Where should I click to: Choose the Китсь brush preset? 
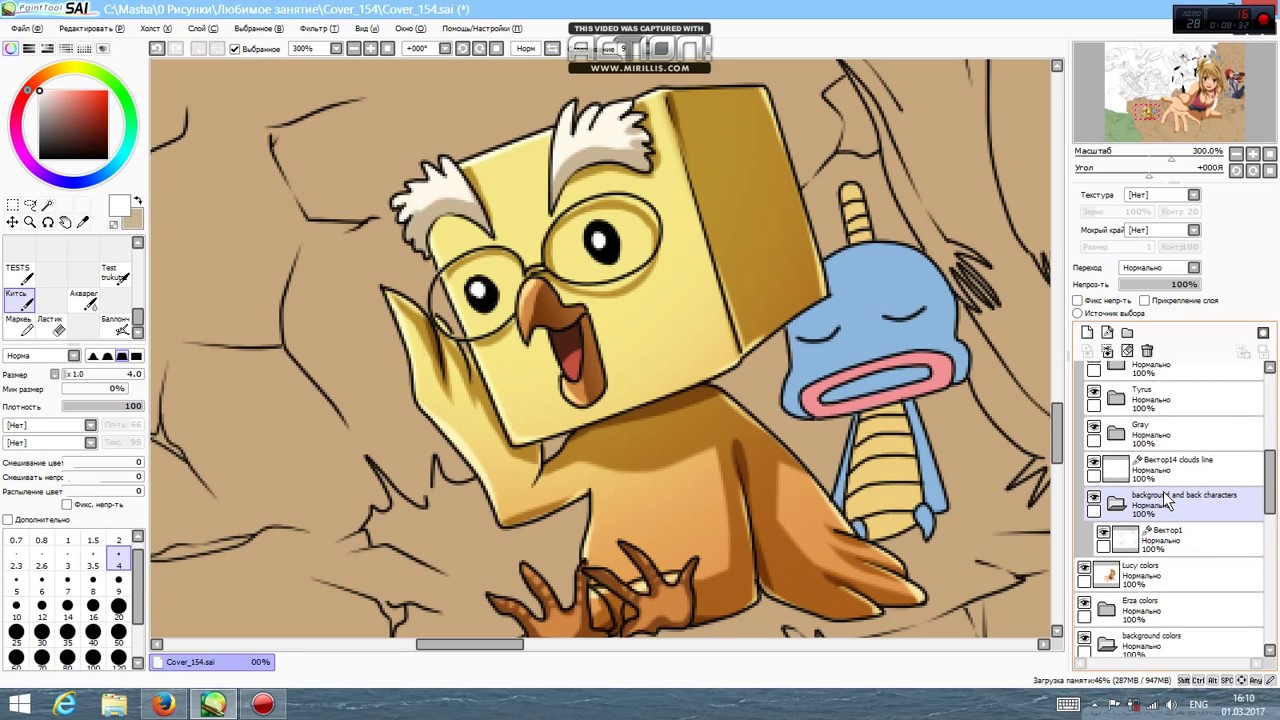point(19,300)
